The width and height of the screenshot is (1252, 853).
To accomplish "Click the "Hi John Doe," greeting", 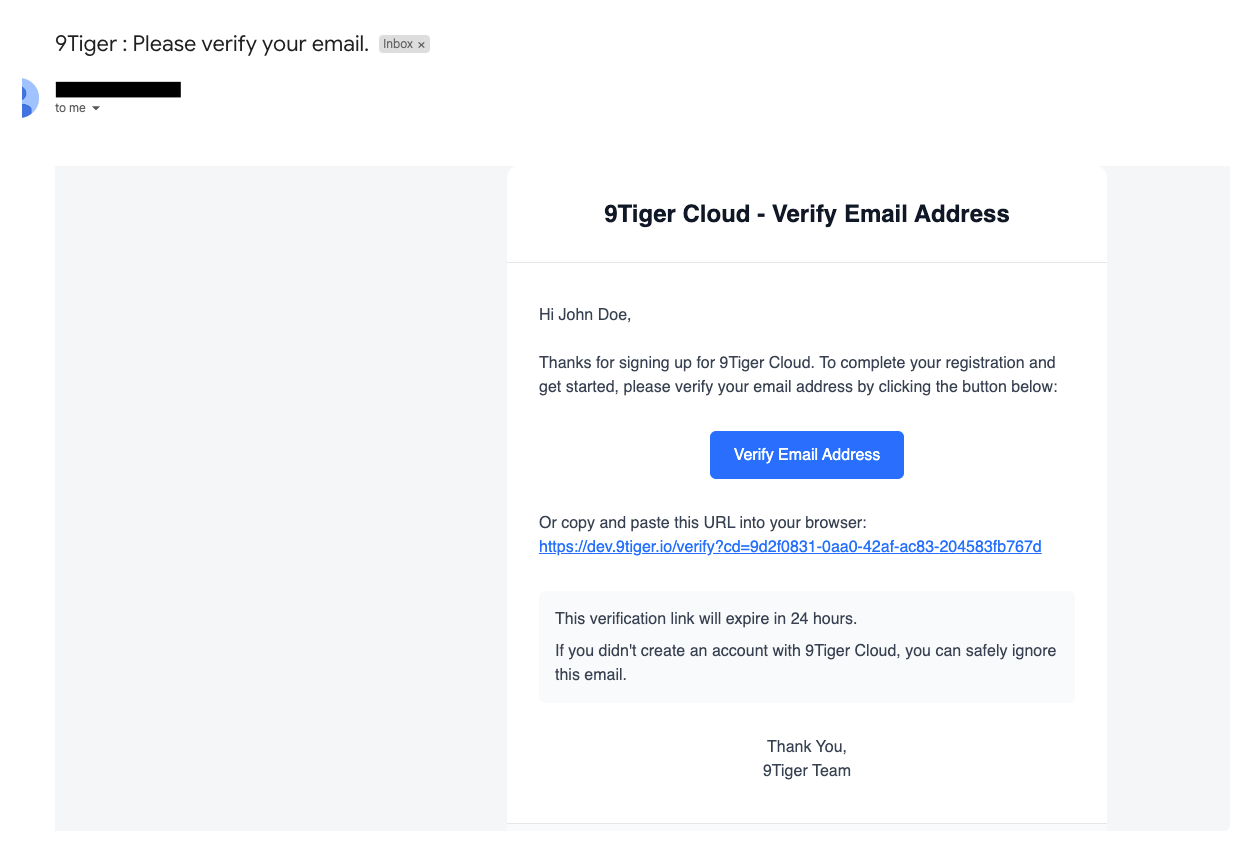I will 585,315.
